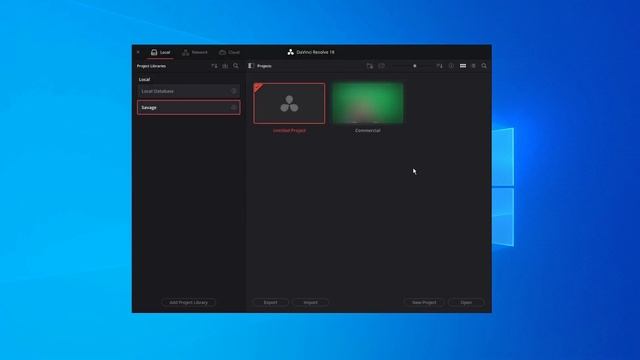Image resolution: width=640 pixels, height=360 pixels.
Task: Select the Untitled Project thumbnail
Action: [289, 103]
